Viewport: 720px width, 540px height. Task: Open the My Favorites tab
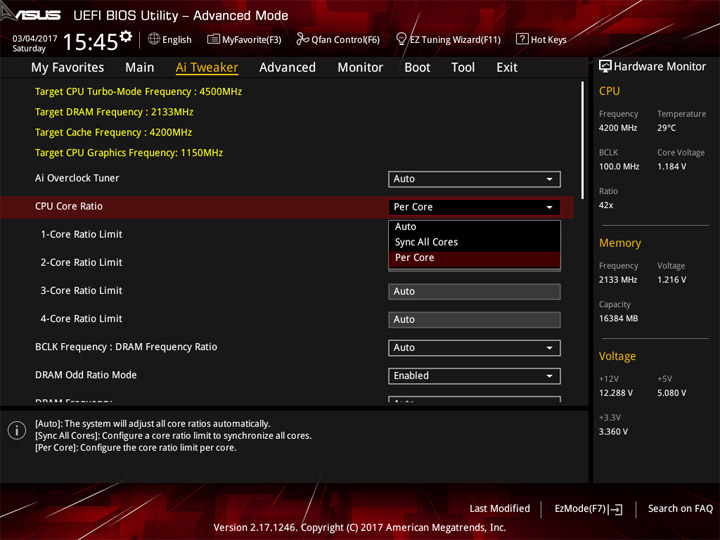coord(68,68)
